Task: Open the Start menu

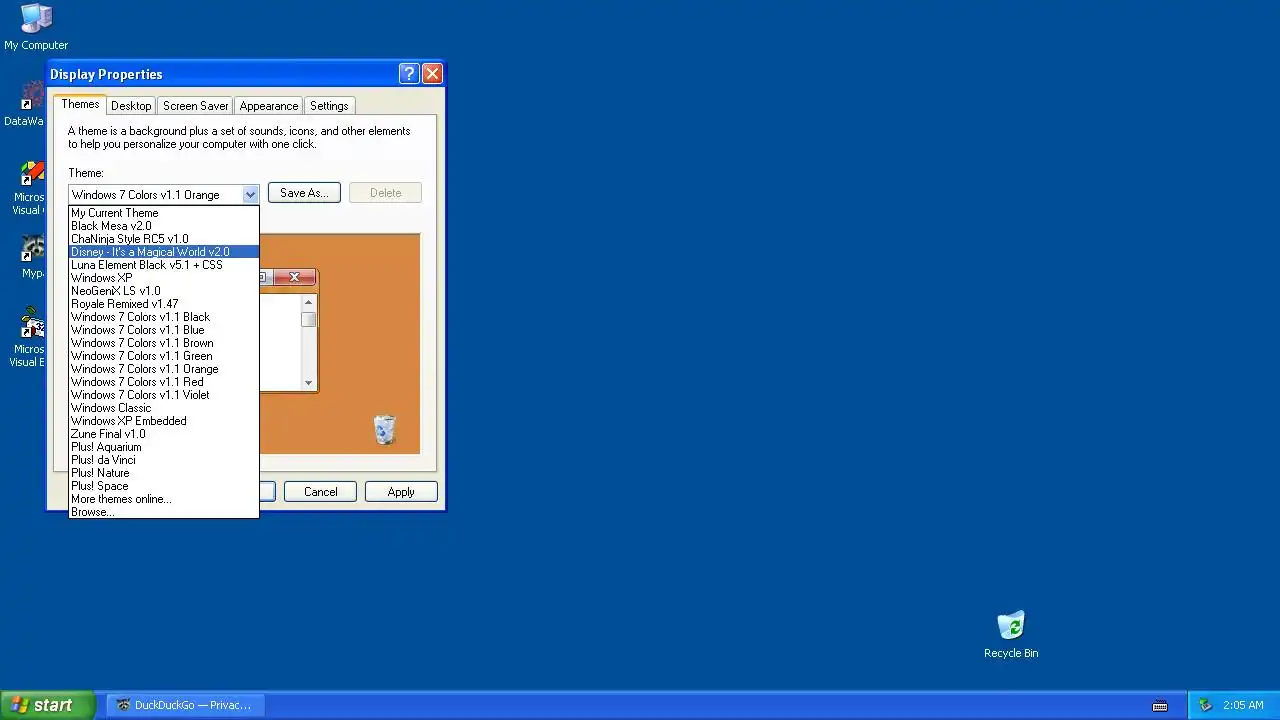Action: (x=47, y=705)
